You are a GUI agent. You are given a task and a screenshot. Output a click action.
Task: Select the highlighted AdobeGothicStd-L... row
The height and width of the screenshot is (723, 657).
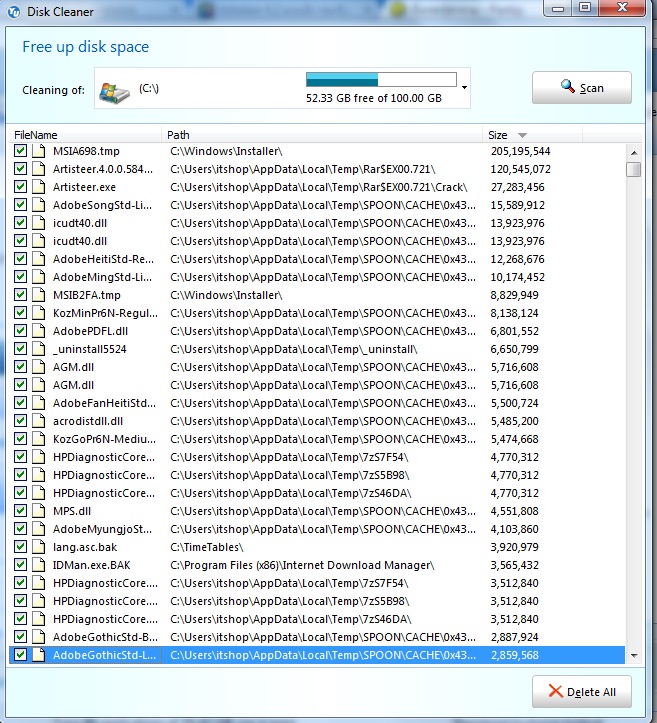pyautogui.click(x=317, y=655)
